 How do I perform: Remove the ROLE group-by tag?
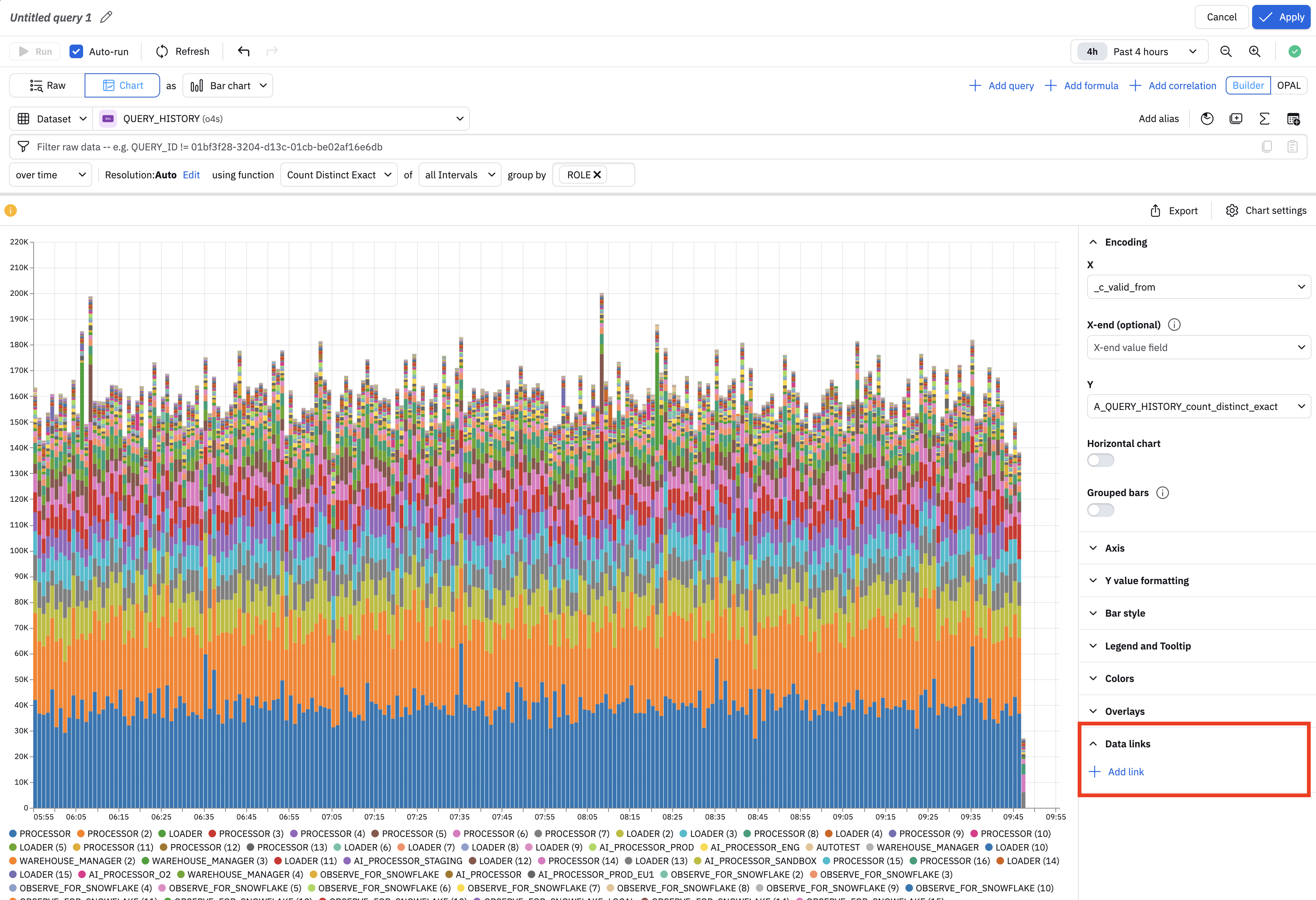[597, 175]
